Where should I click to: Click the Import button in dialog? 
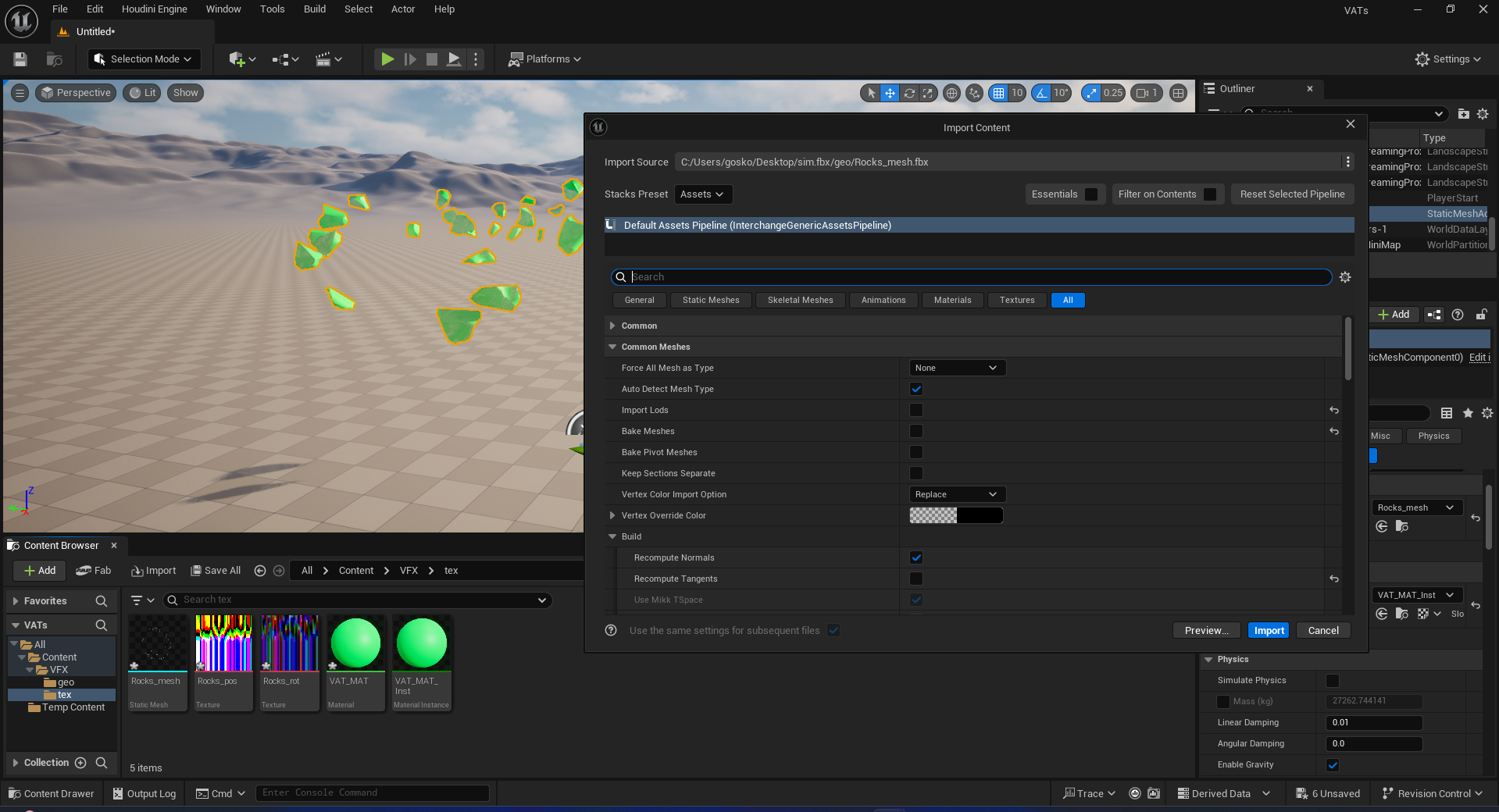point(1269,631)
